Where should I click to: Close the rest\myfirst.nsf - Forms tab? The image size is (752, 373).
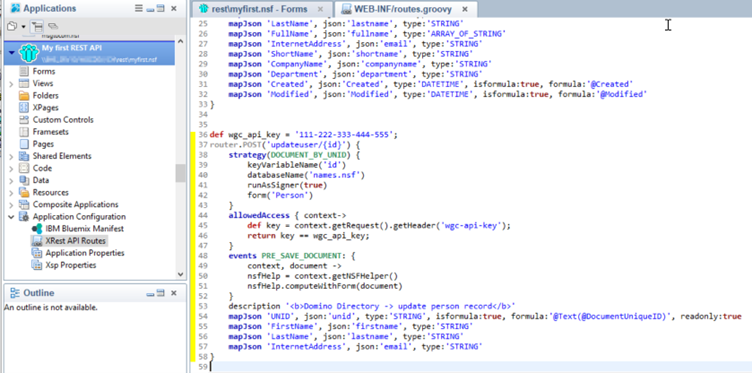(320, 10)
